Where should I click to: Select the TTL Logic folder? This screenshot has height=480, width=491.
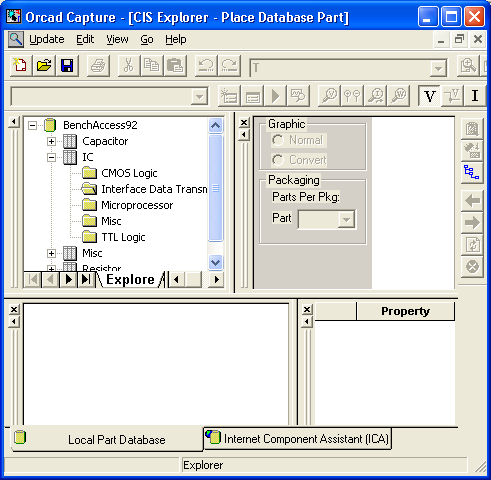tap(123, 237)
